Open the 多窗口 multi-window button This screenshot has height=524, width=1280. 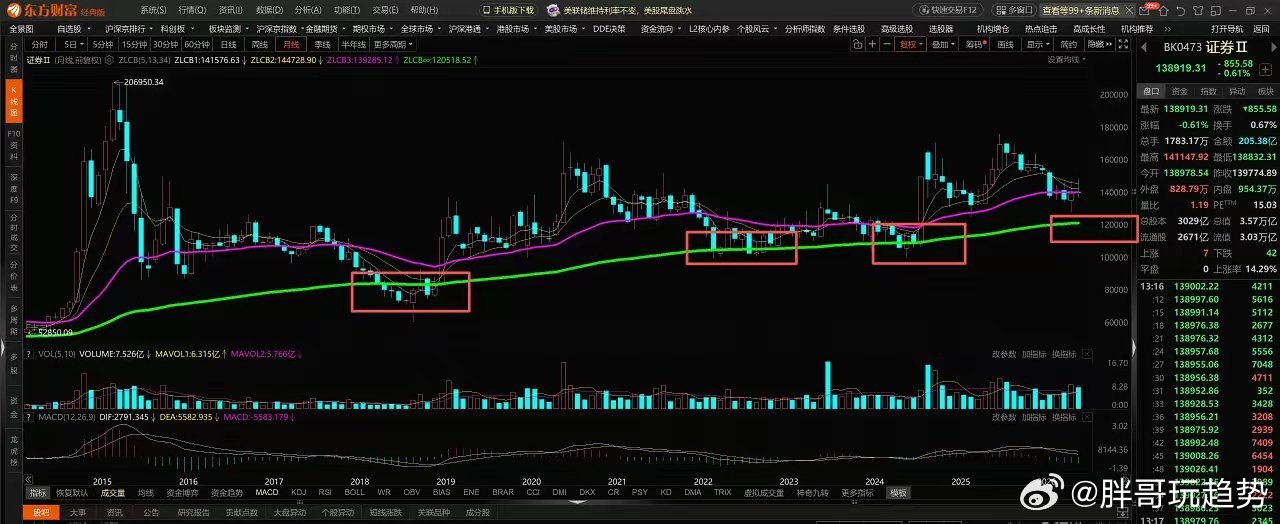coord(1013,9)
